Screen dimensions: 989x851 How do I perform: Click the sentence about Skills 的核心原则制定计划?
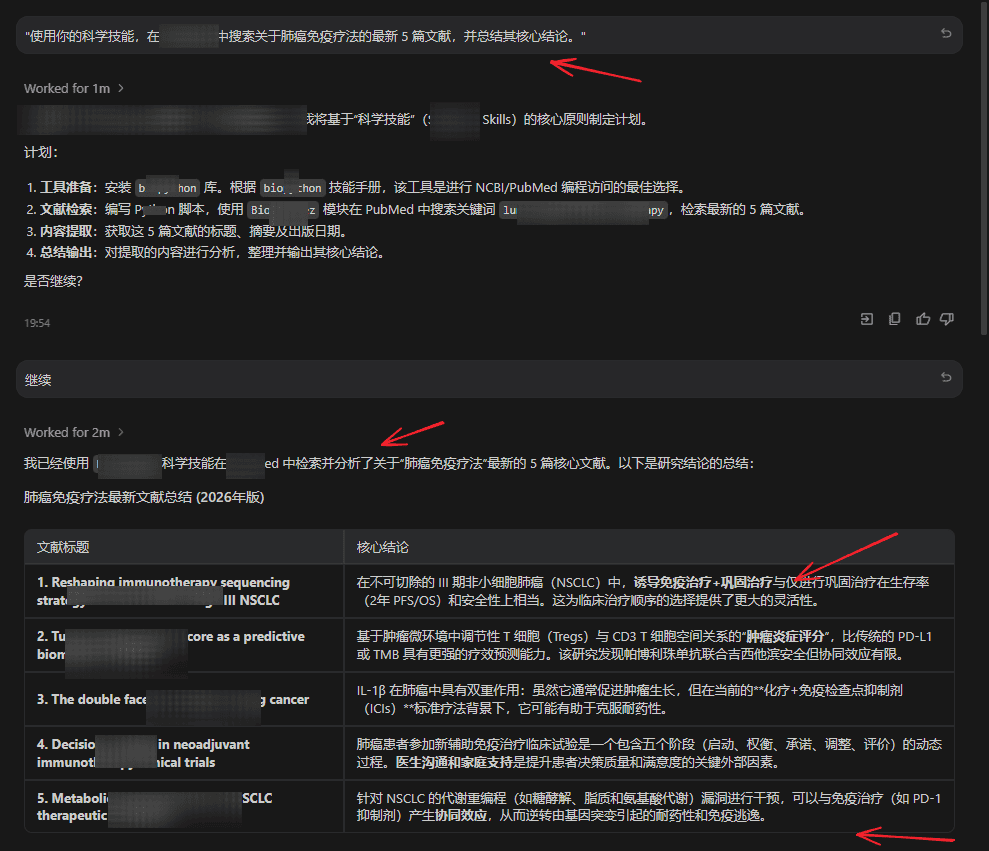click(476, 119)
